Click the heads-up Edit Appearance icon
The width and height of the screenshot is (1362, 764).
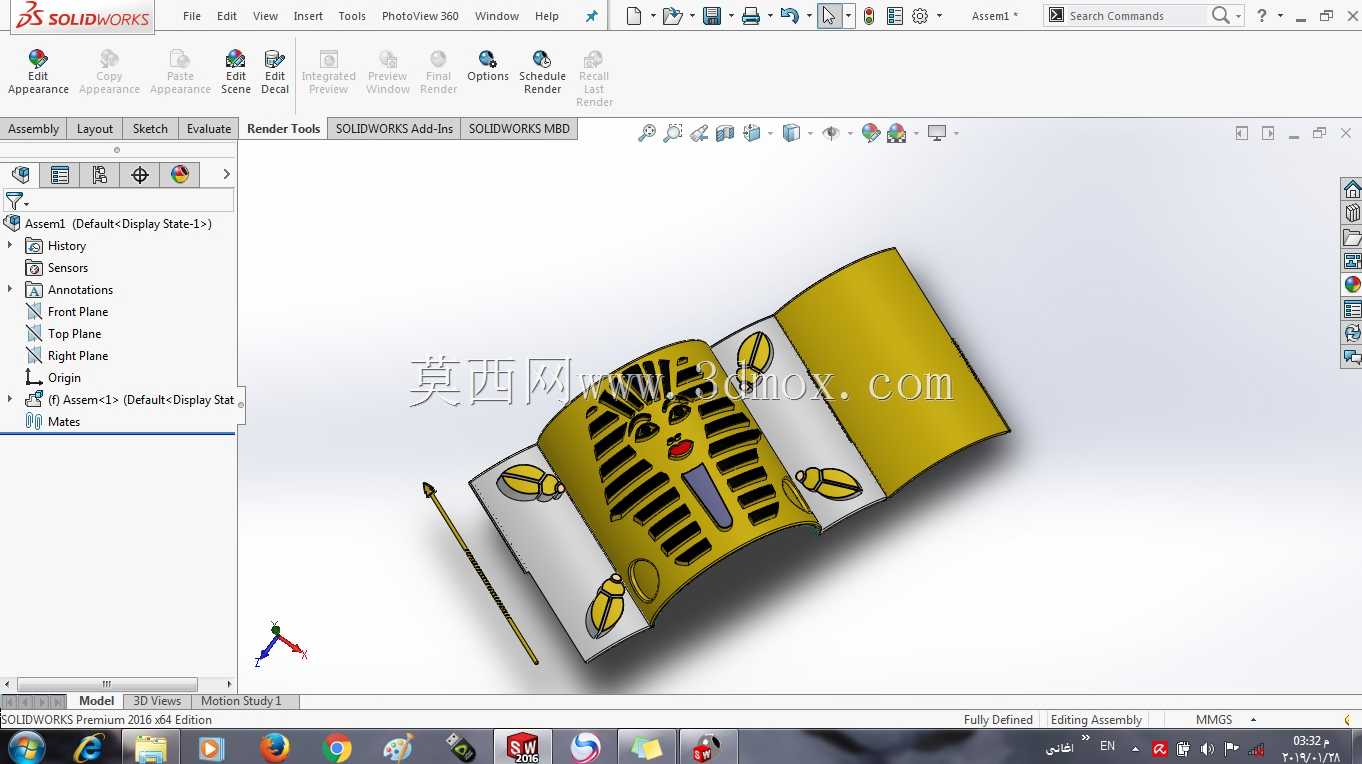[x=871, y=133]
